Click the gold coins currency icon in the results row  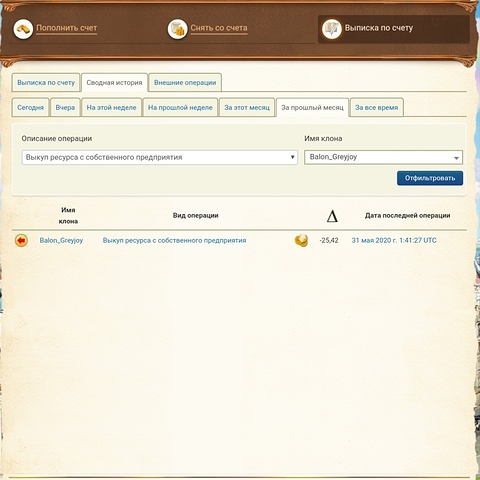point(301,240)
